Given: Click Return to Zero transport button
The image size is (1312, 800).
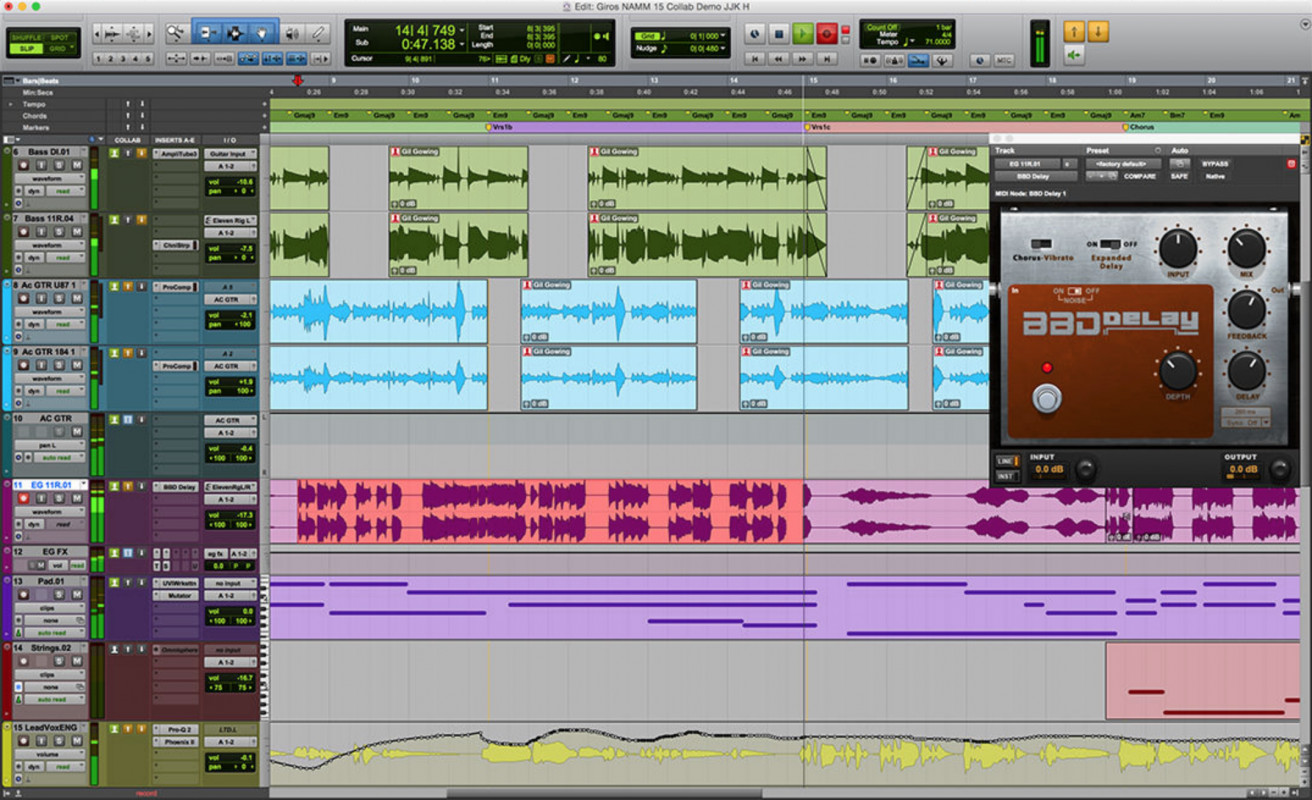Looking at the screenshot, I should coord(755,59).
